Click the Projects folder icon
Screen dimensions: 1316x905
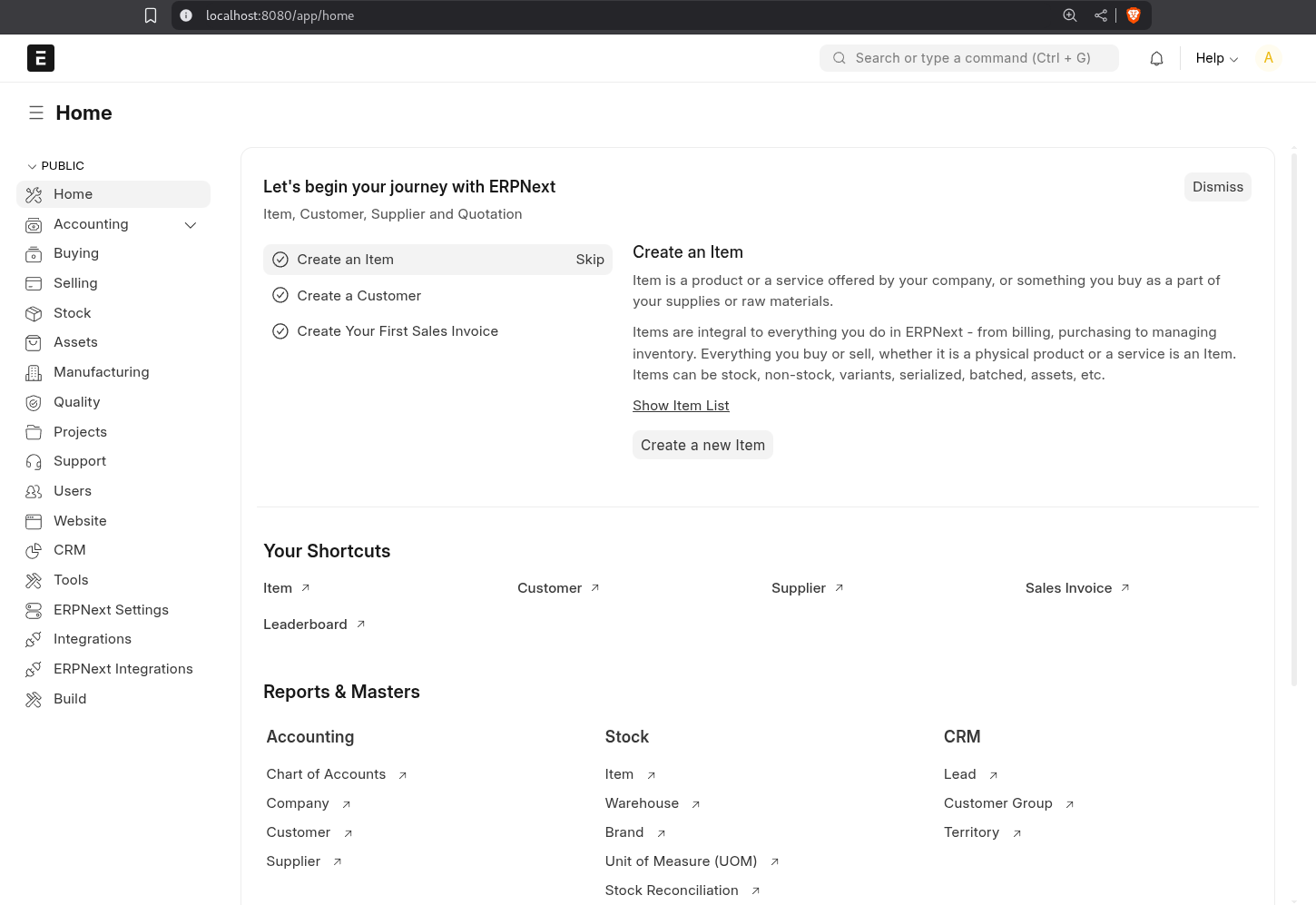(34, 432)
